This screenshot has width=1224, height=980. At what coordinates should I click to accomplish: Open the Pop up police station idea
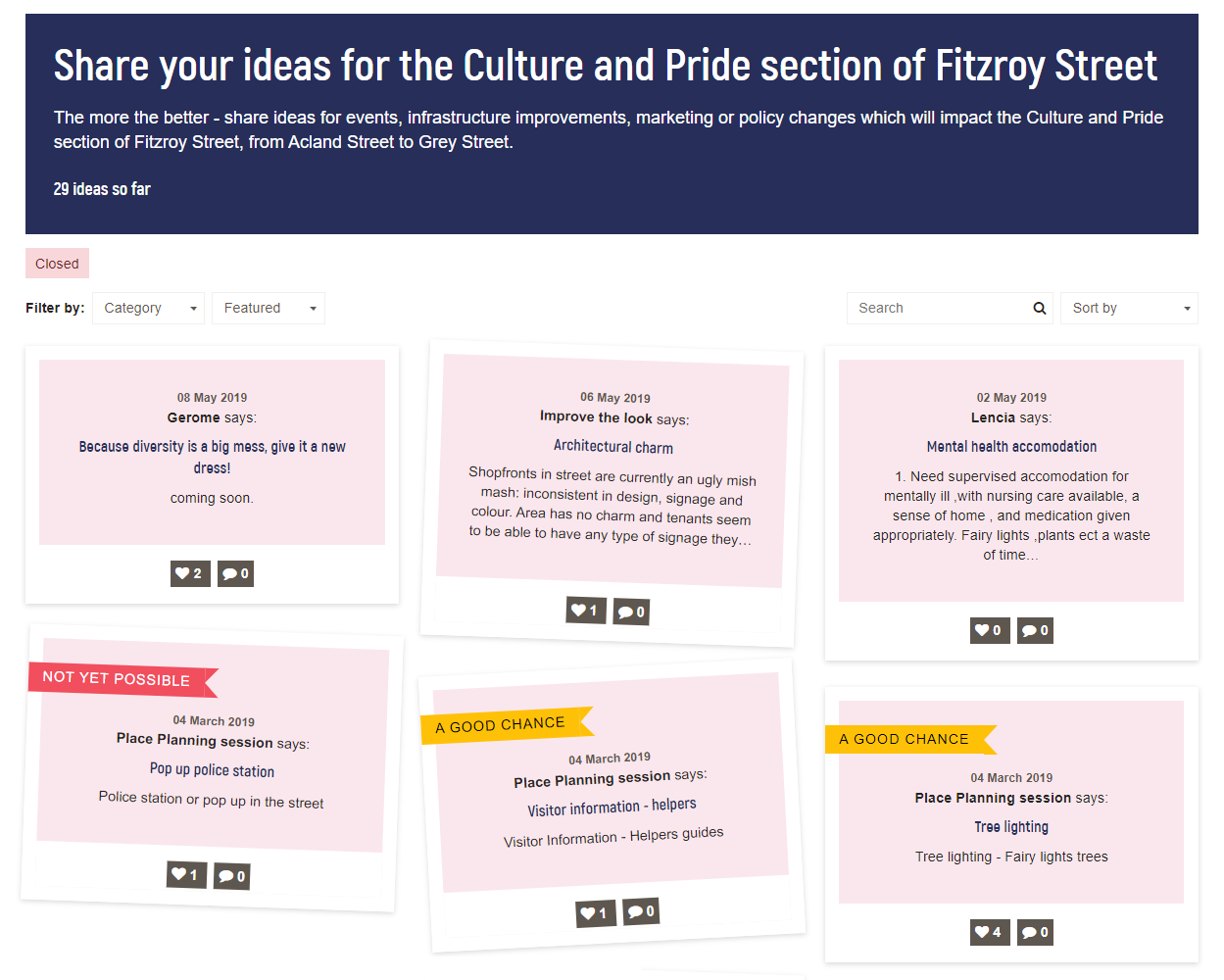tap(212, 770)
